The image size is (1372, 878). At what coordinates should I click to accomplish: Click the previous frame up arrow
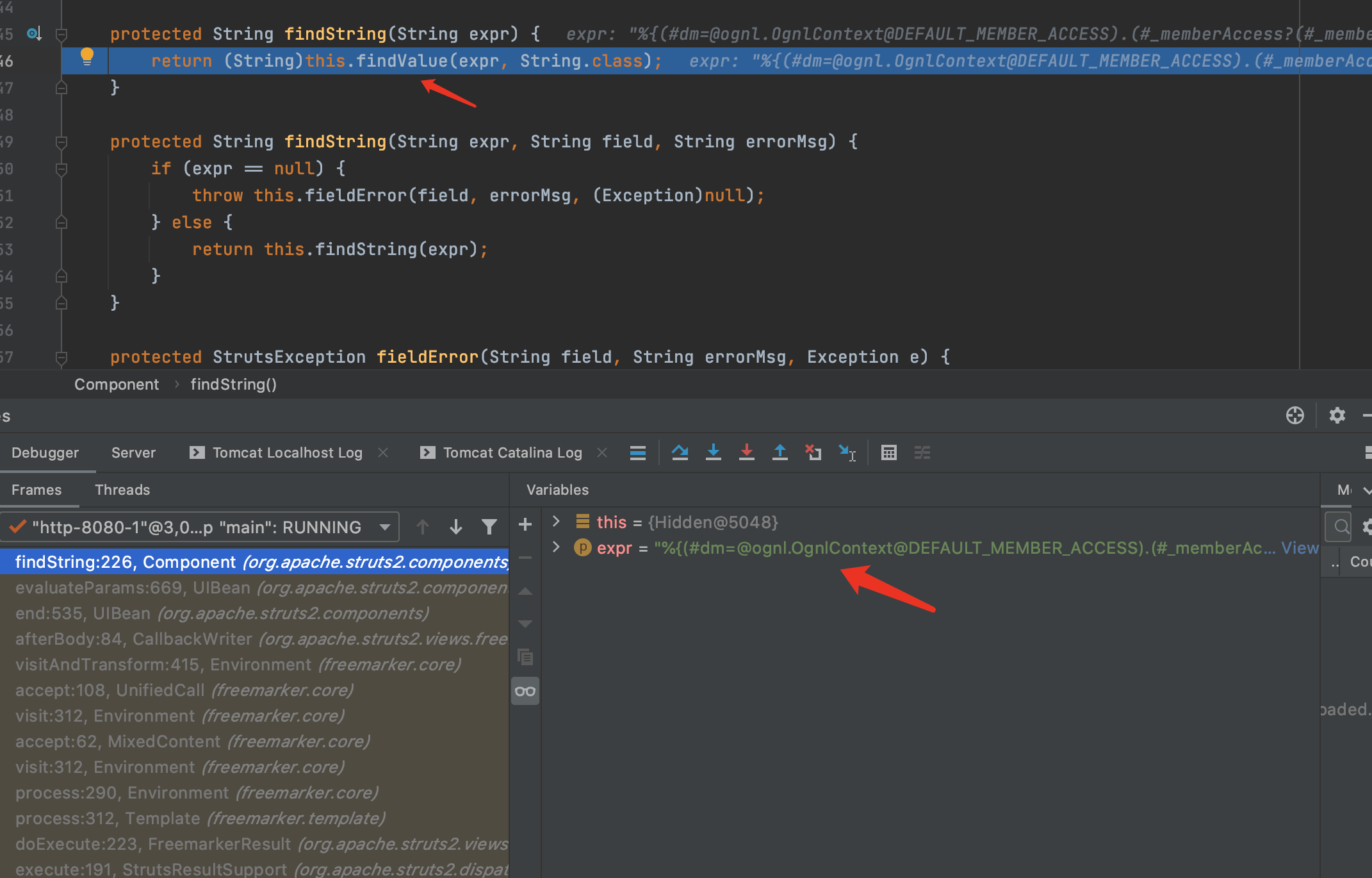[423, 527]
